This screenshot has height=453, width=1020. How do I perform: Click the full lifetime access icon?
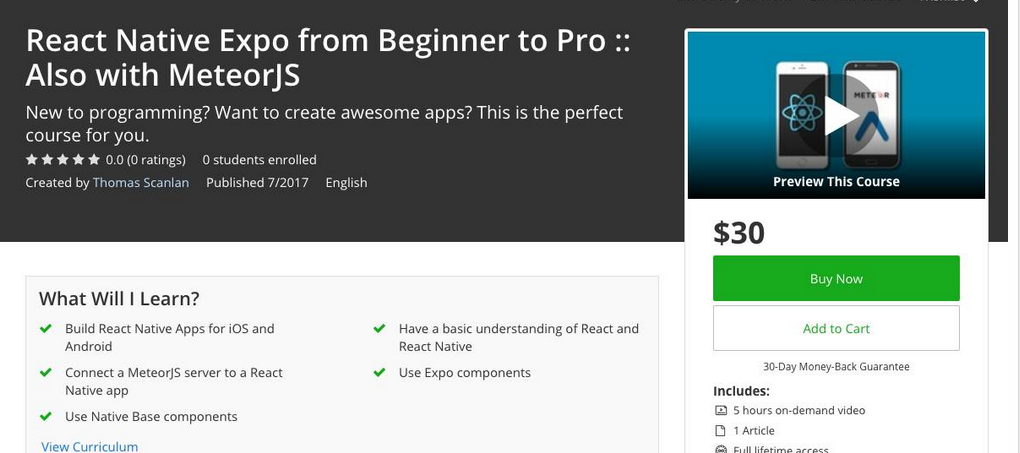[720, 449]
